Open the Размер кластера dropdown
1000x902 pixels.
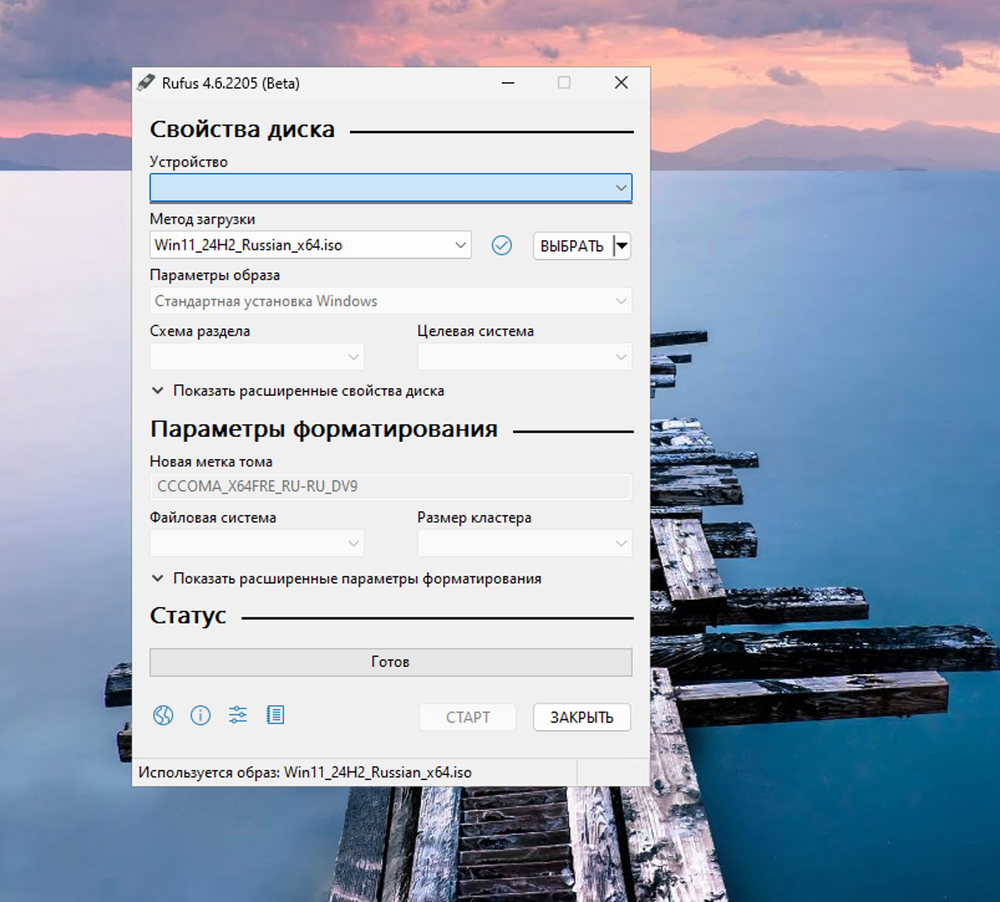[525, 543]
